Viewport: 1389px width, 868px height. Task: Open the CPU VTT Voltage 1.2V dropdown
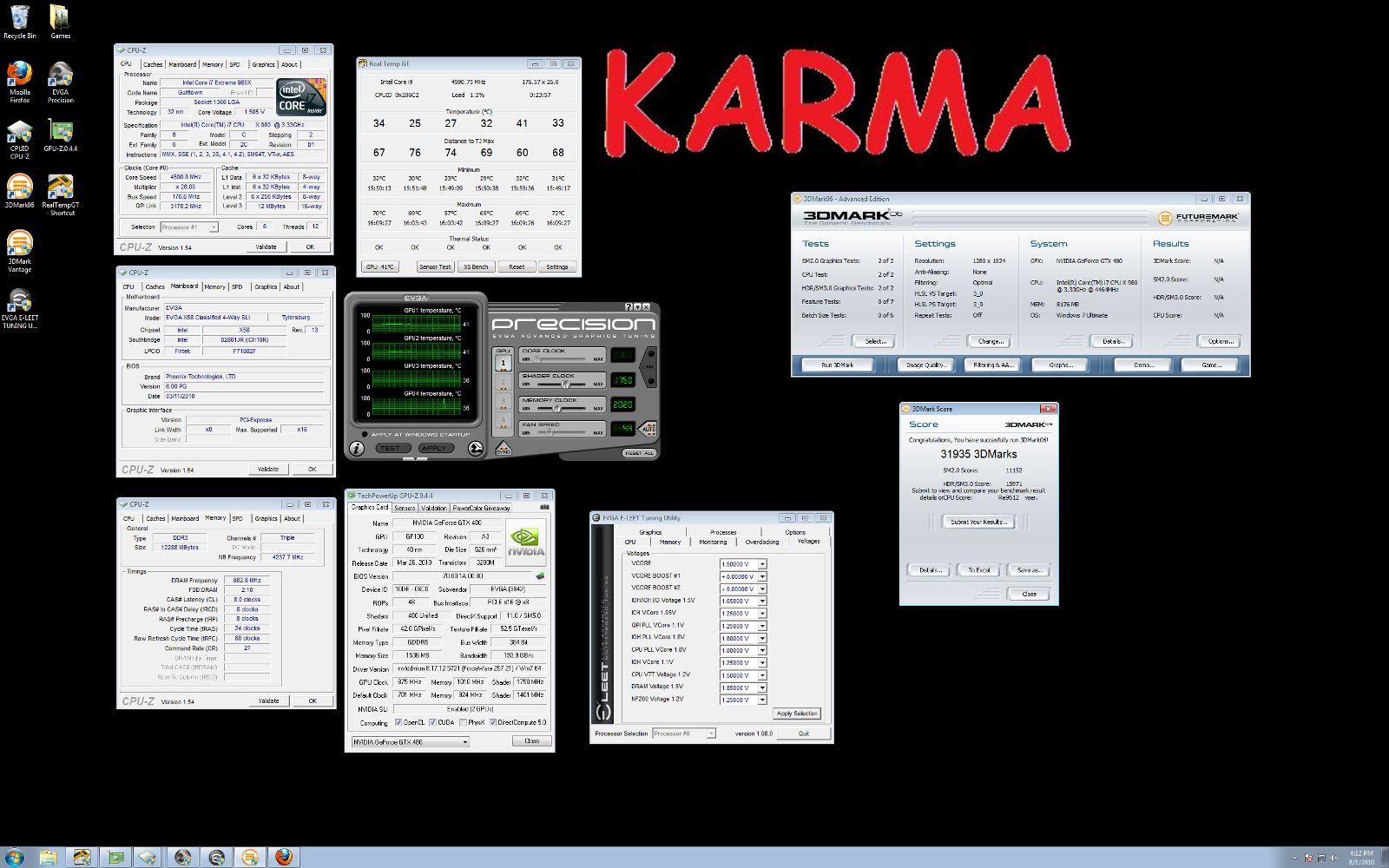762,675
